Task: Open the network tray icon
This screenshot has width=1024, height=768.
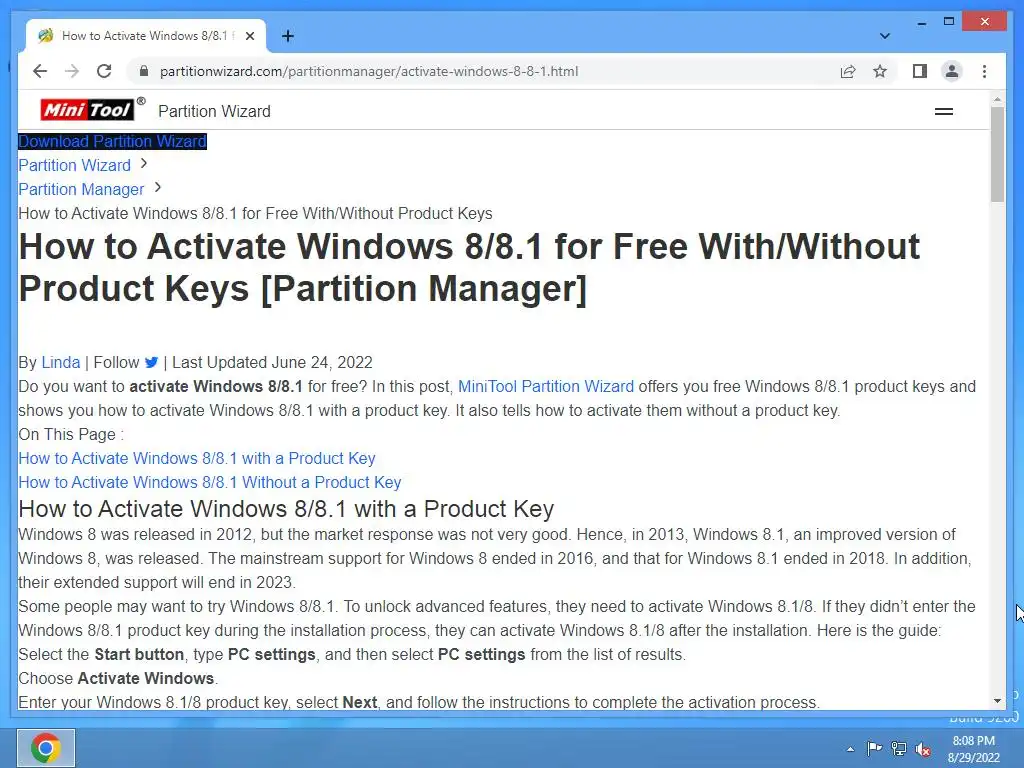Action: (899, 749)
